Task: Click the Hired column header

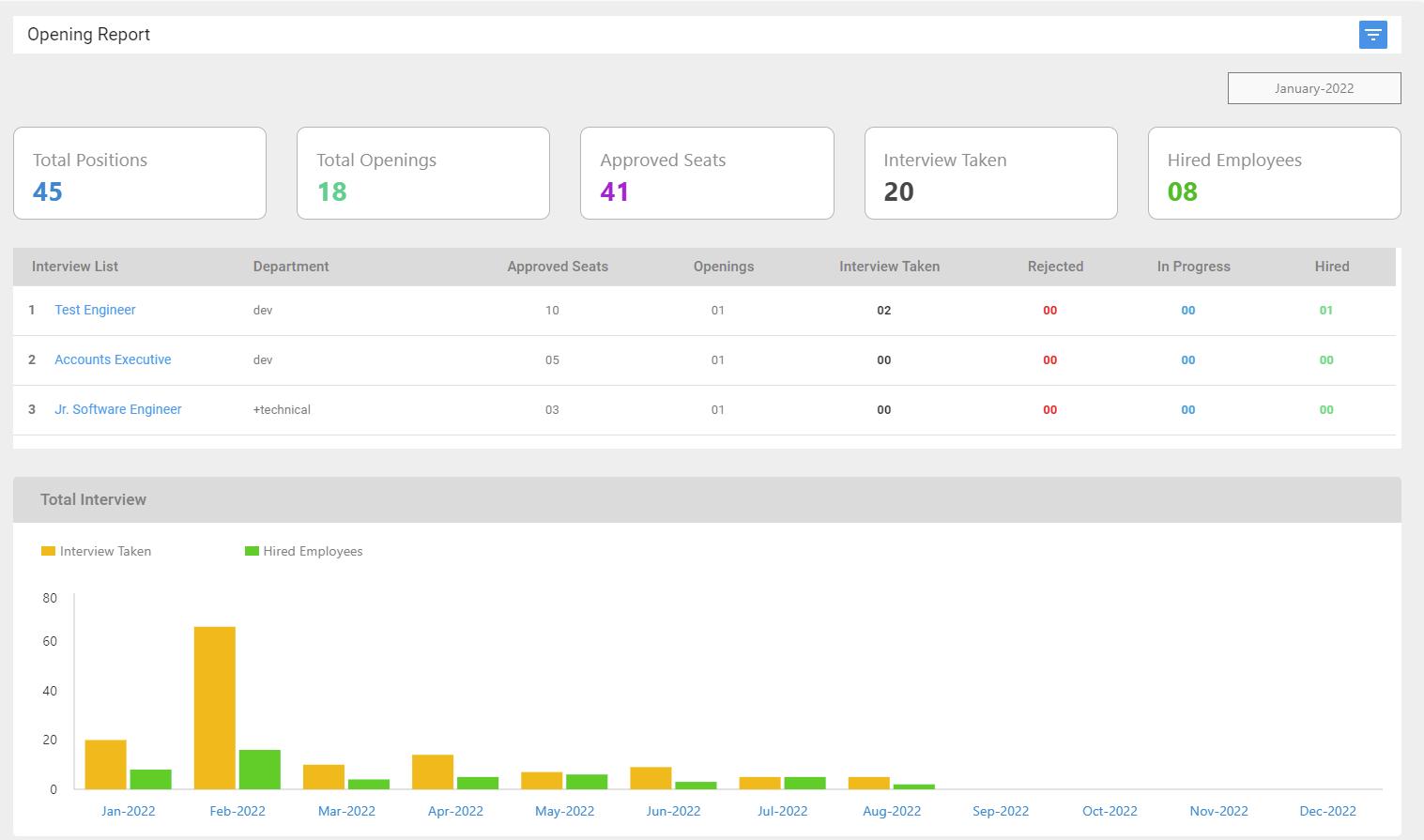Action: click(1332, 267)
